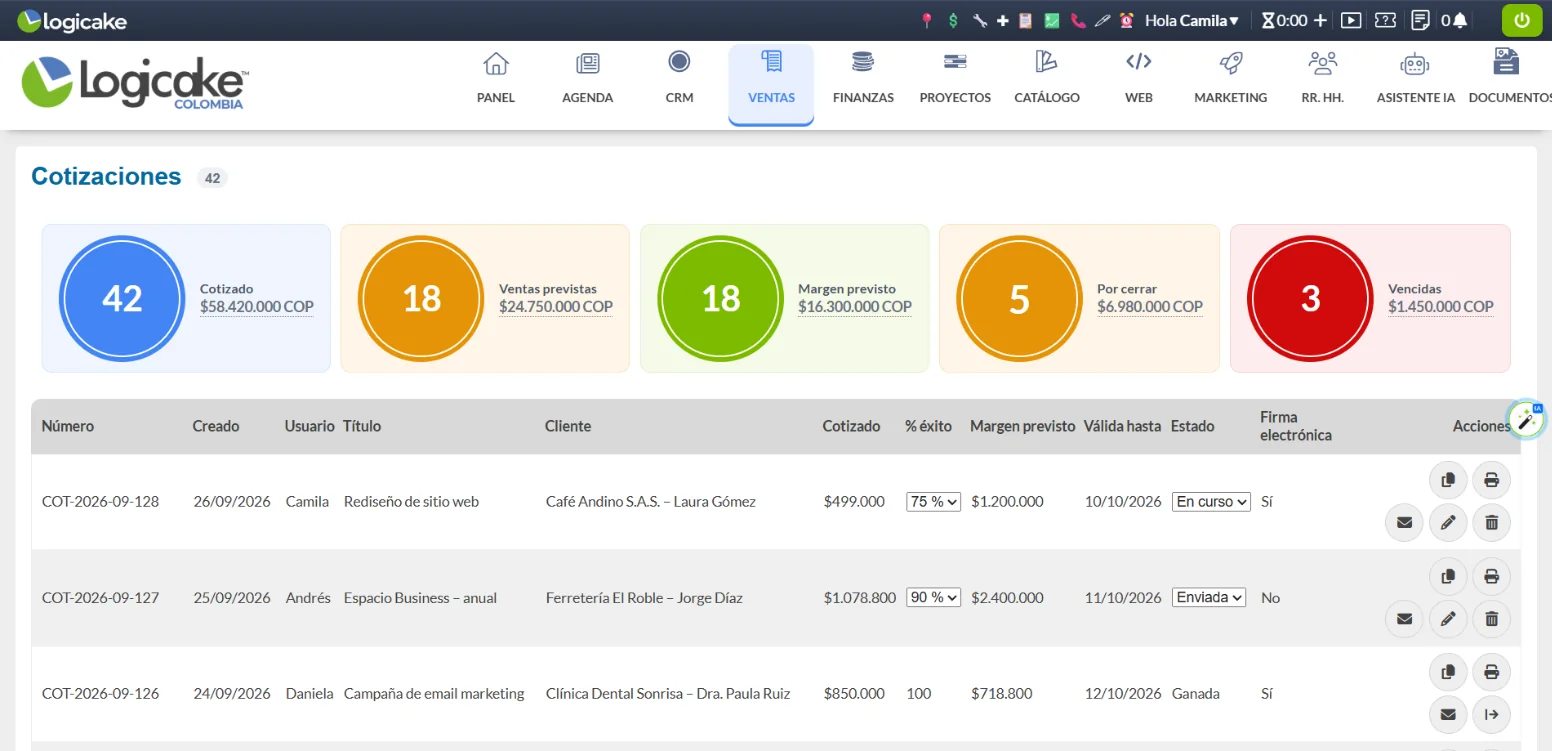Open the help ticket icon with question mark
This screenshot has width=1552, height=751.
pyautogui.click(x=1385, y=20)
